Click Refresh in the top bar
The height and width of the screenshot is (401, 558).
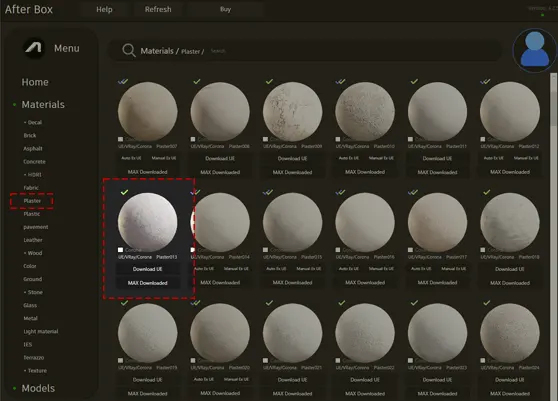(158, 9)
